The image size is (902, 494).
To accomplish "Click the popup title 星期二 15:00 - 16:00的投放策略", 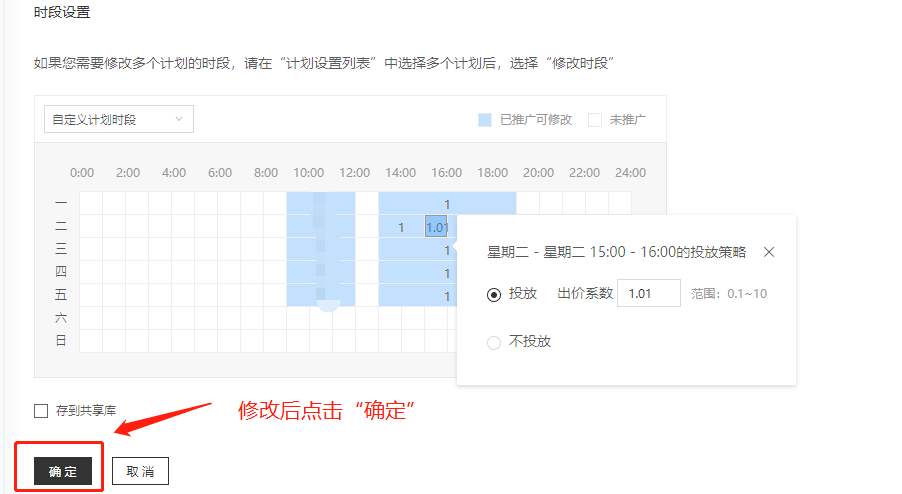I will pos(617,252).
